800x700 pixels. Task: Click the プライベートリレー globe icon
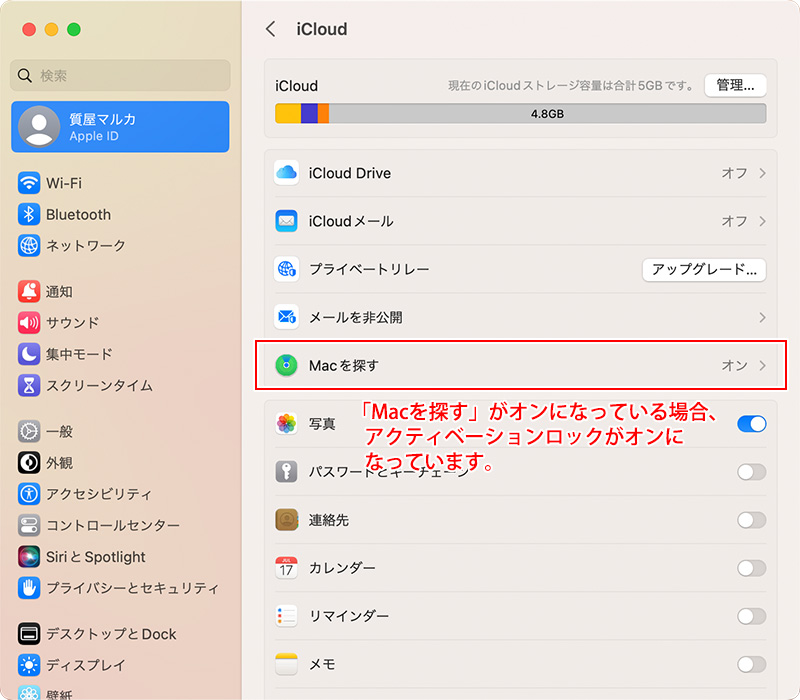tap(287, 269)
